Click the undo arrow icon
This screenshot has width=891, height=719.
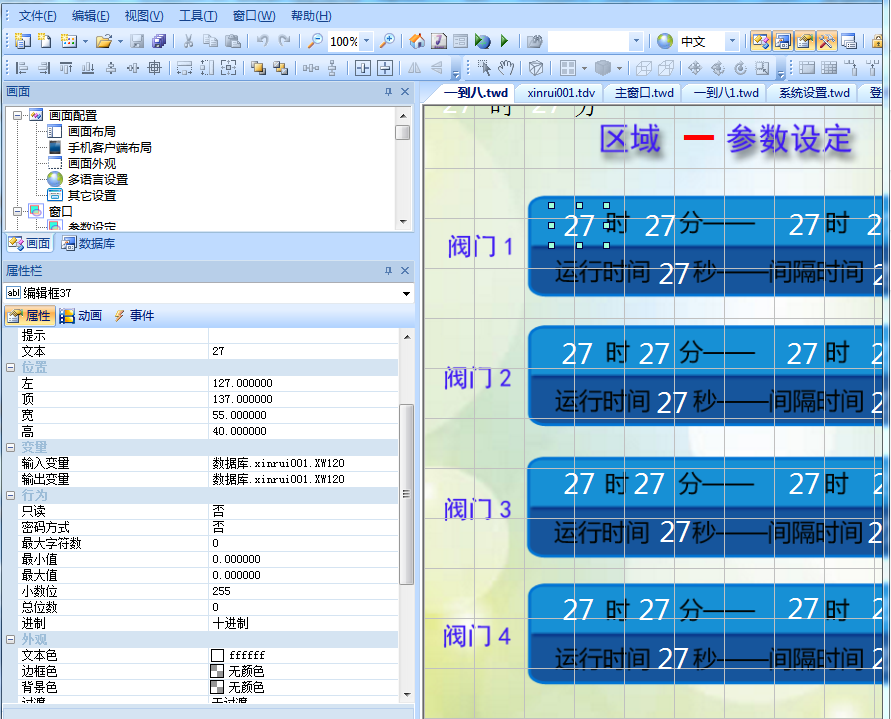(x=262, y=41)
